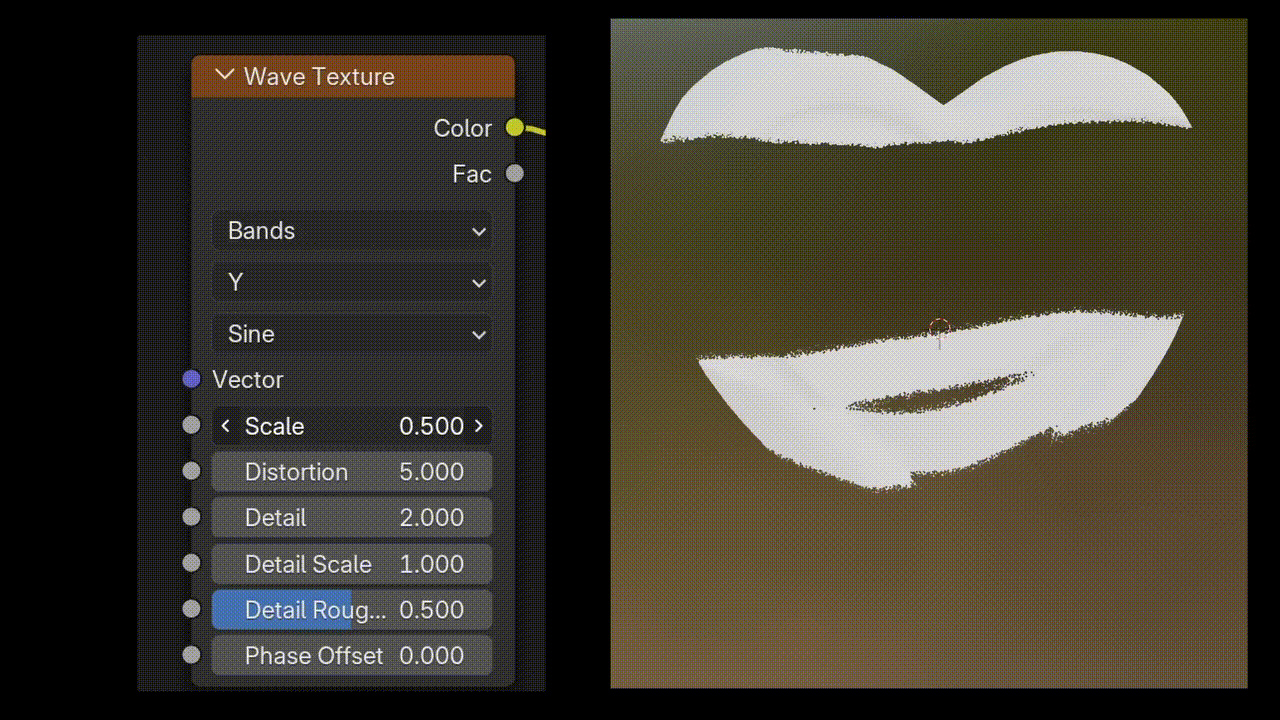The width and height of the screenshot is (1280, 720).
Task: Click the Distortion input socket
Action: click(192, 471)
